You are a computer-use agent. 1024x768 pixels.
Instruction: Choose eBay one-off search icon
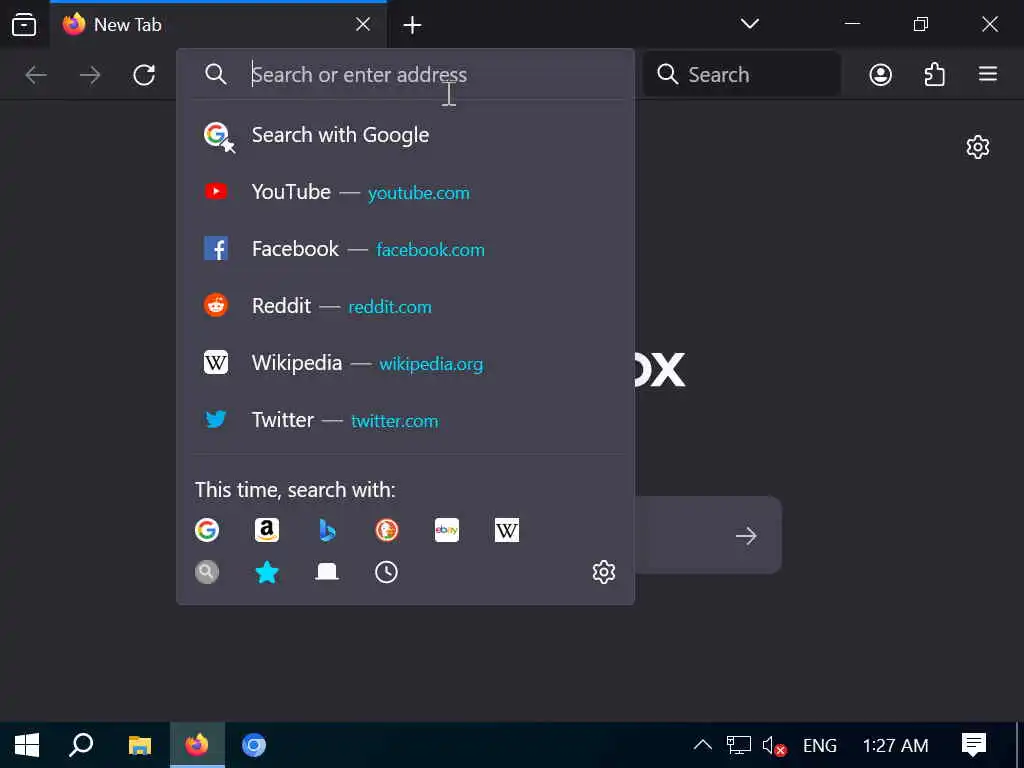447,530
